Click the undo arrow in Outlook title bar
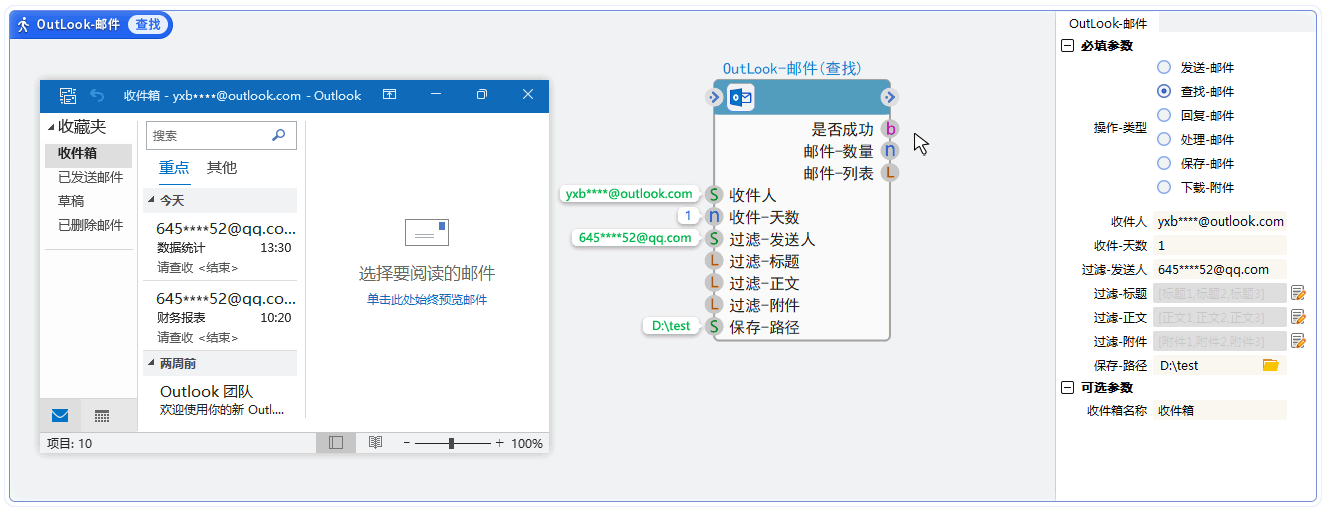The image size is (1326, 511). (97, 95)
